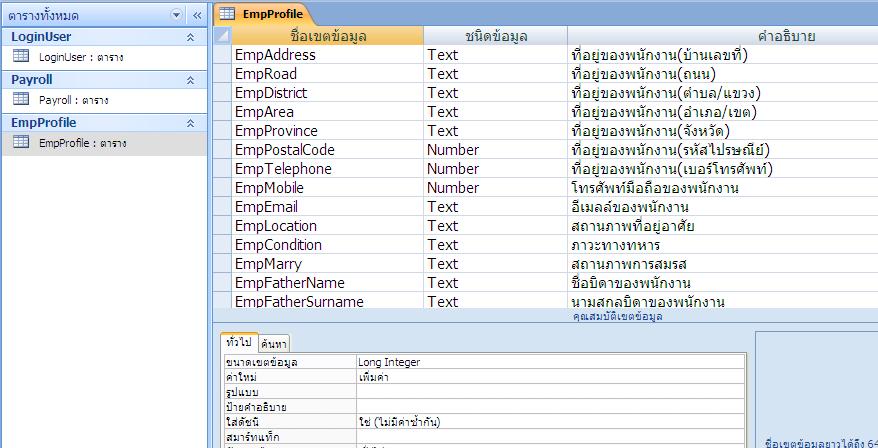Collapse the EmpProfile group
The height and width of the screenshot is (448, 878).
point(190,123)
